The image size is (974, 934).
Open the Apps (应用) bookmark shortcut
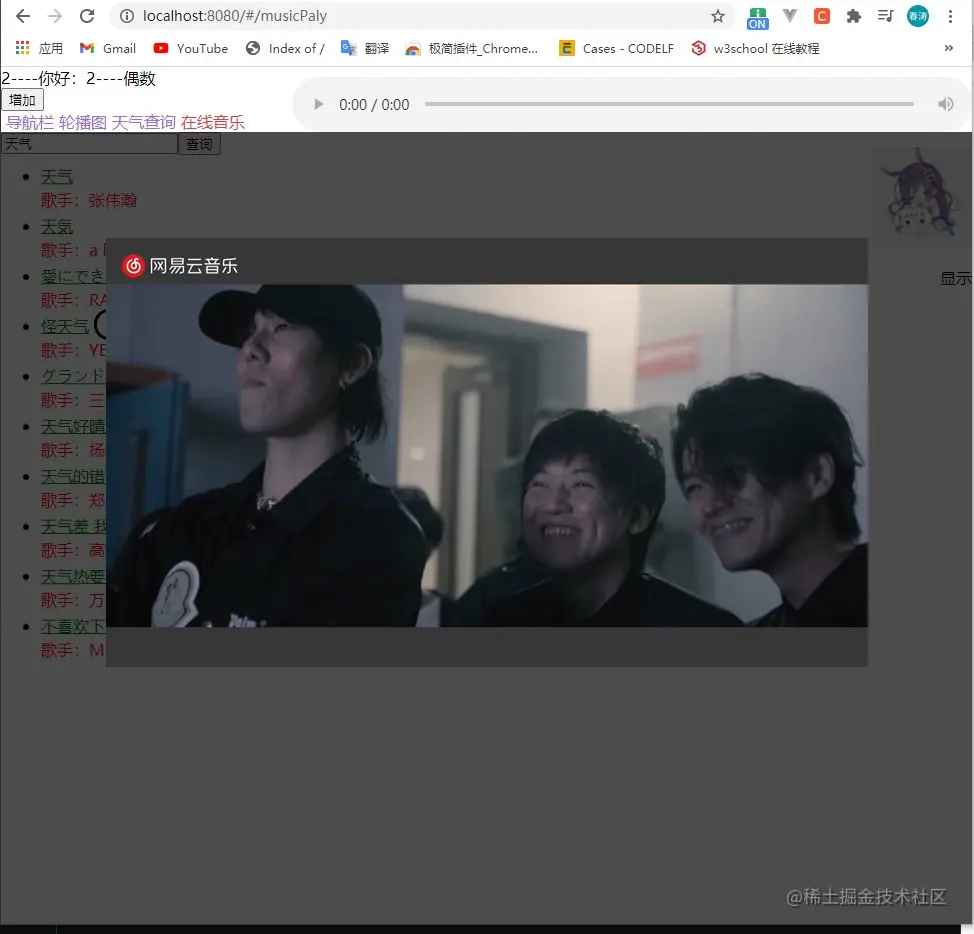click(x=39, y=48)
